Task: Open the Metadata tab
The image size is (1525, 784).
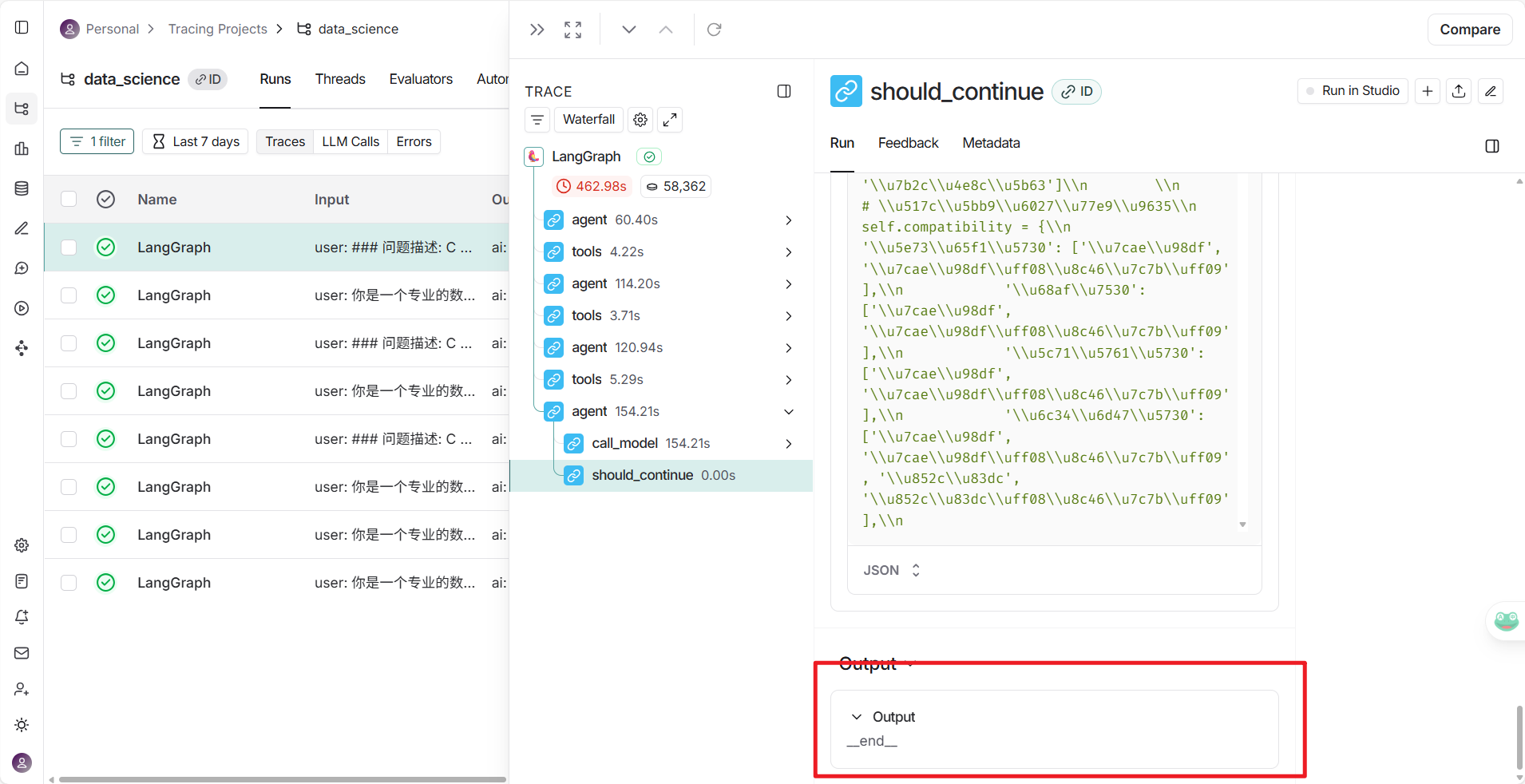Action: click(991, 143)
